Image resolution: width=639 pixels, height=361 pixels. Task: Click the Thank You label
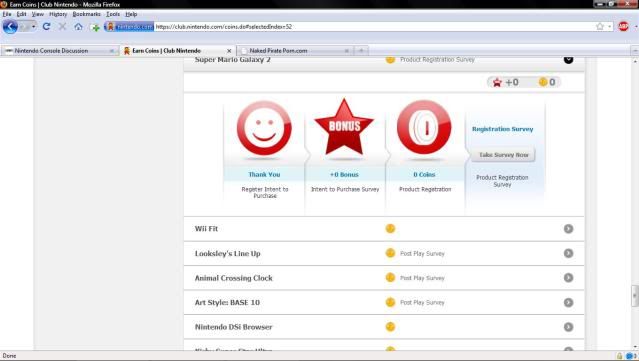click(x=264, y=174)
